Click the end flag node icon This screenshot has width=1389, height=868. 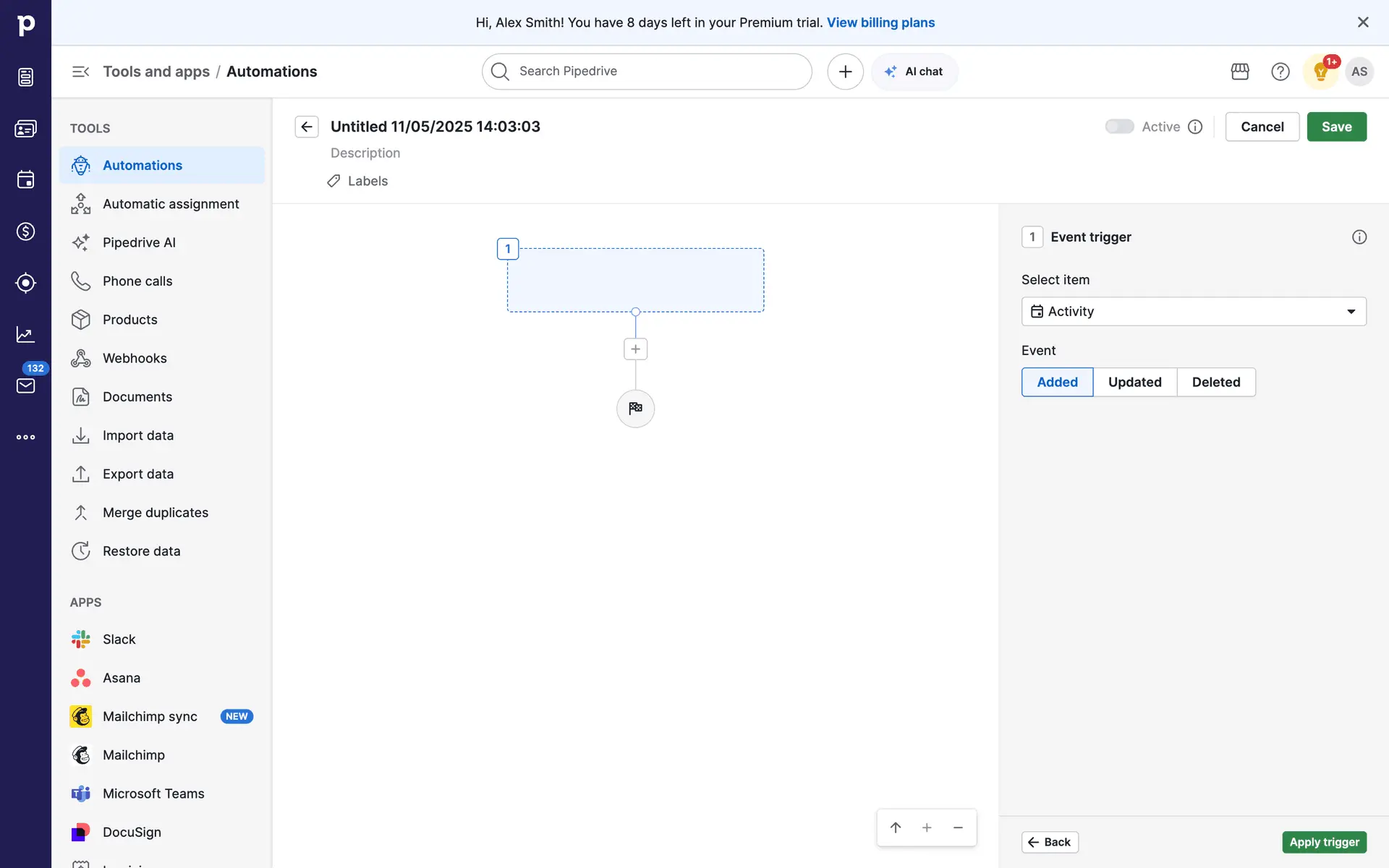[635, 409]
